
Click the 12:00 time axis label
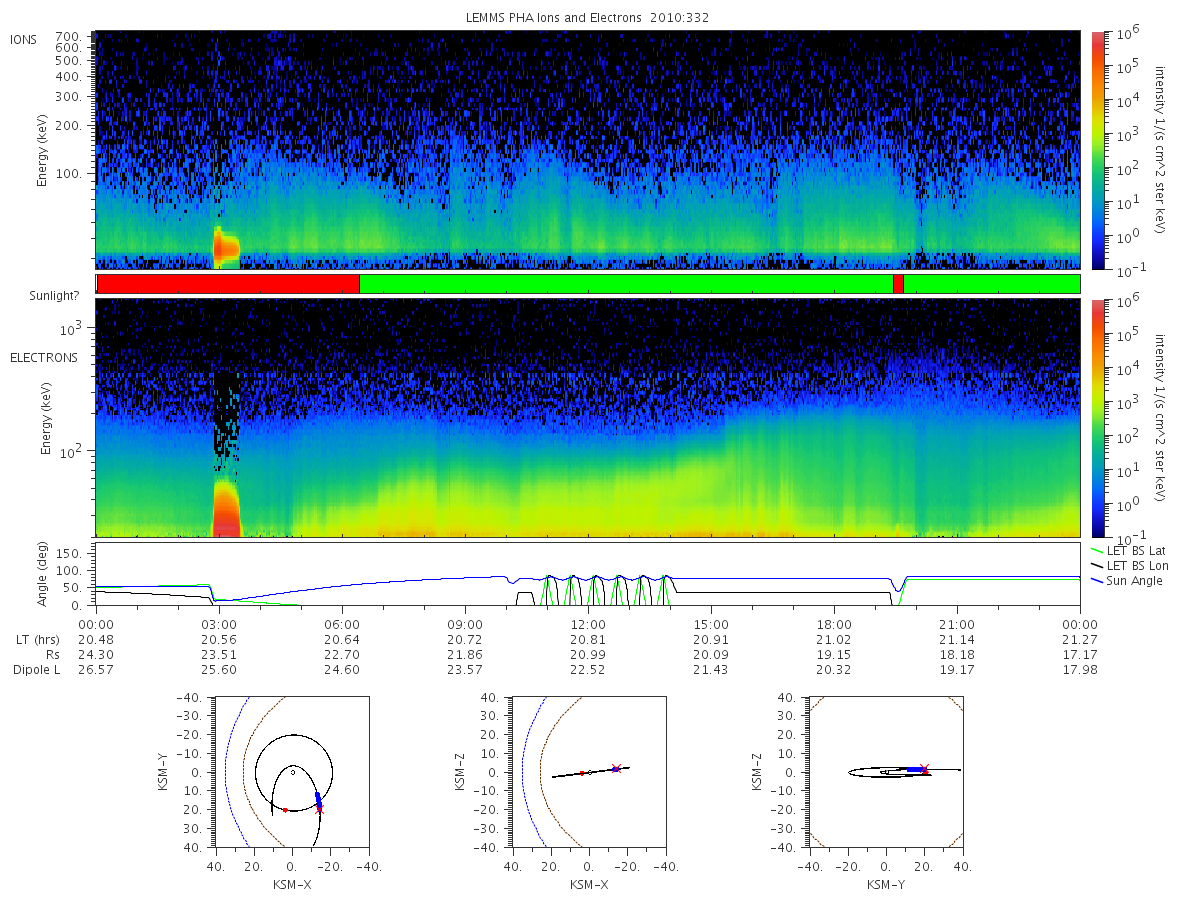click(588, 623)
